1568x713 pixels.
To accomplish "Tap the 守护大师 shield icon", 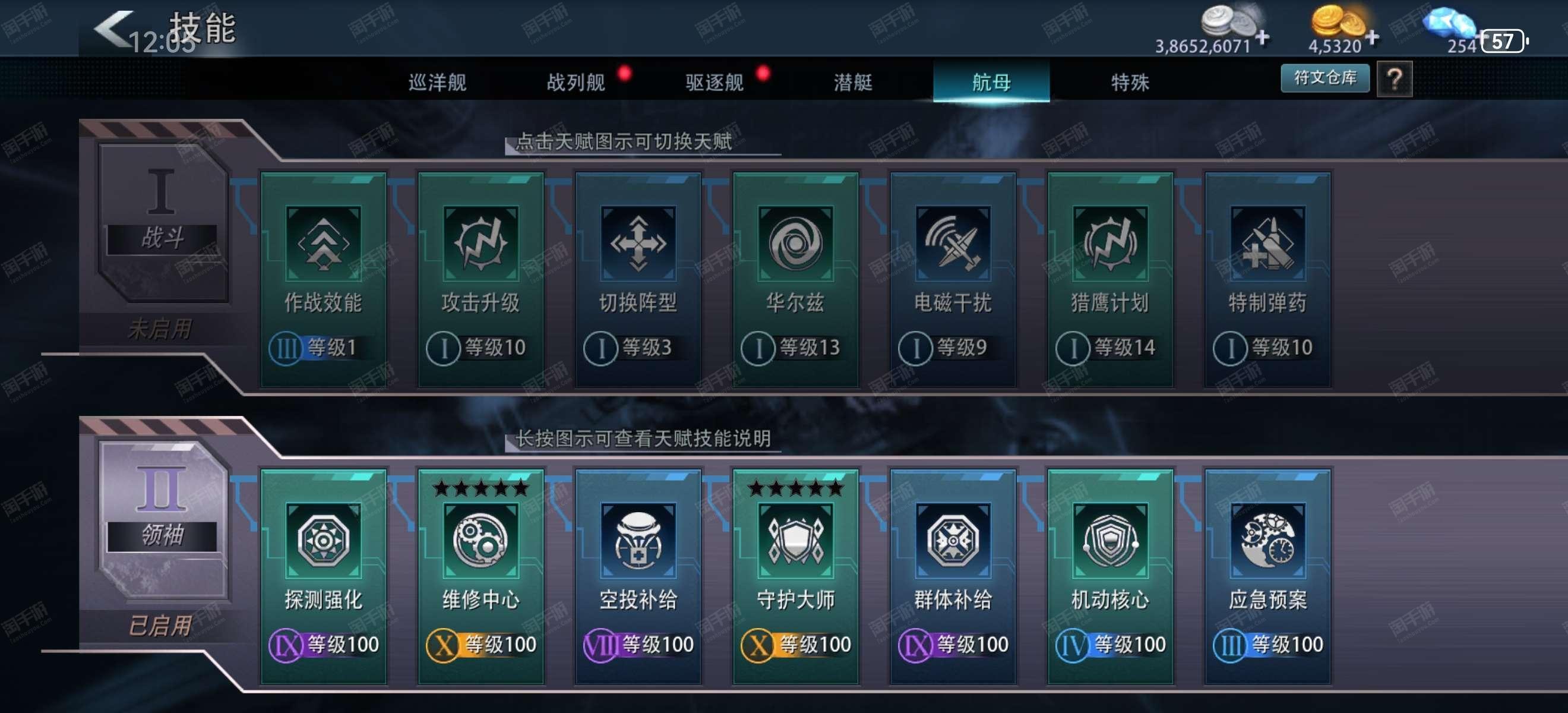I will [x=795, y=540].
